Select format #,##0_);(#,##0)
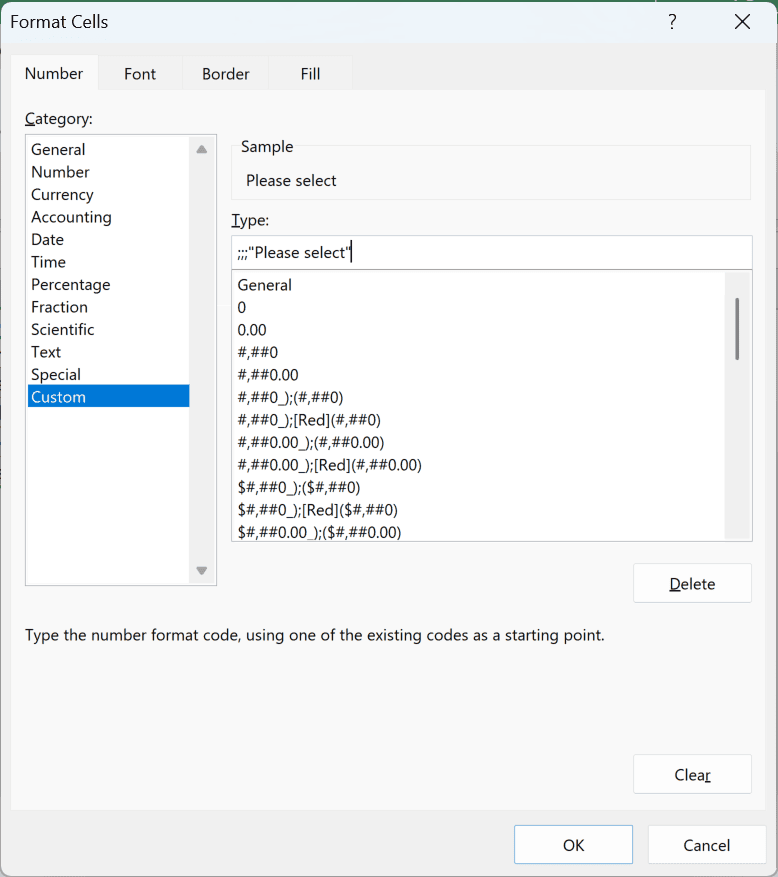Viewport: 778px width, 877px height. coord(480,397)
